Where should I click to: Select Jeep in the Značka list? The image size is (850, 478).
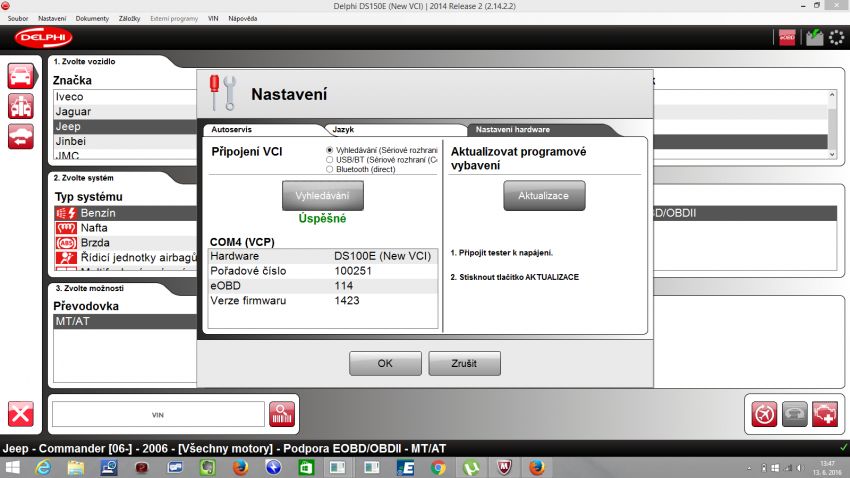pos(126,126)
